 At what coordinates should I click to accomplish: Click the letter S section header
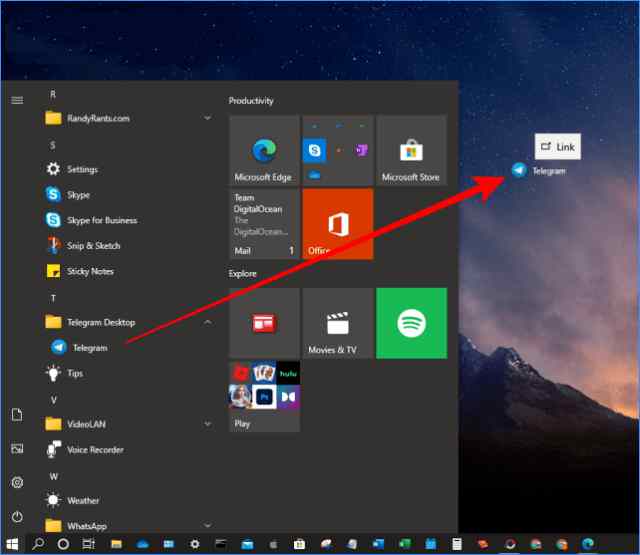[52, 145]
